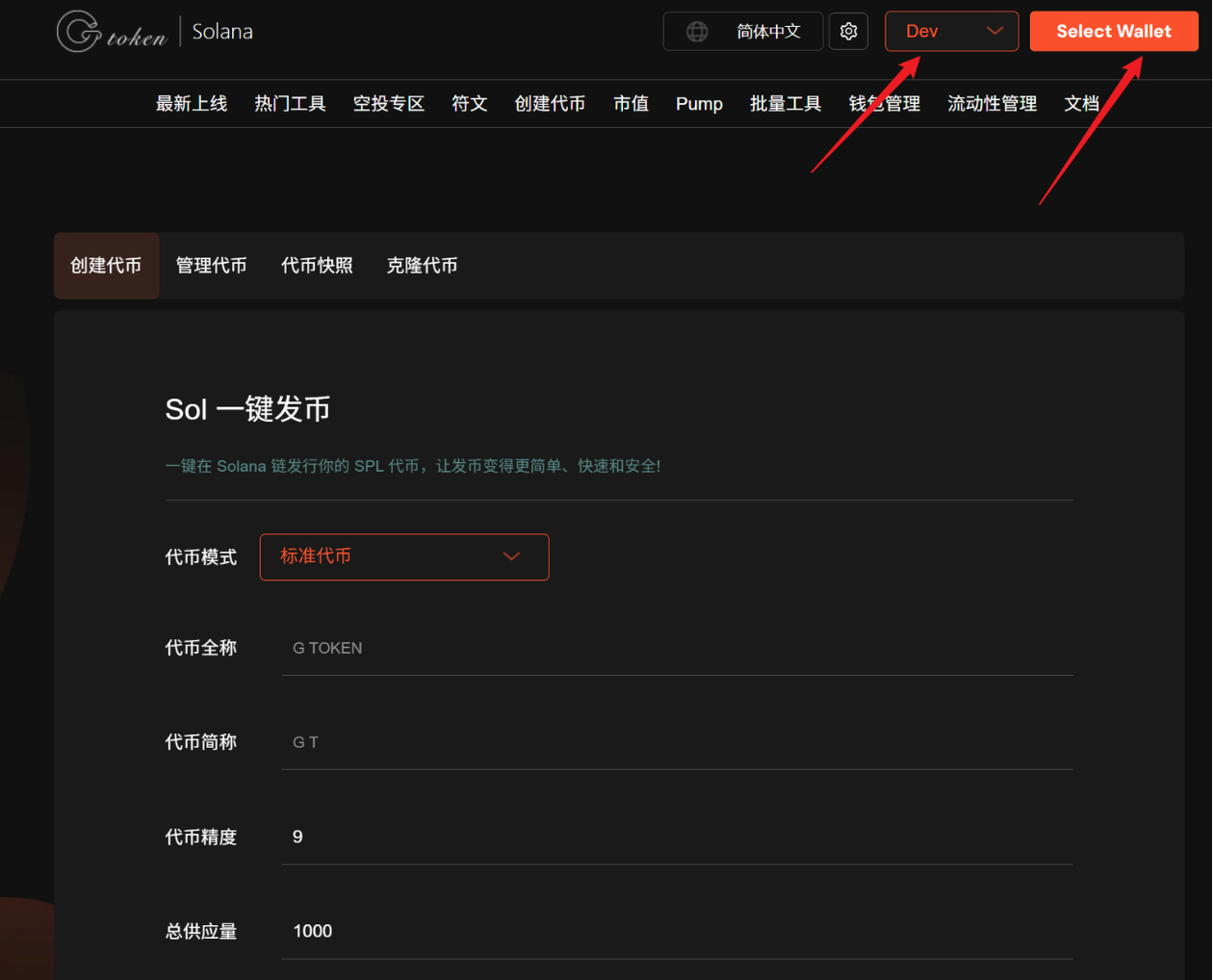Click the 代币精度 input with value 9
Viewport: 1213px width, 980px height.
click(677, 838)
